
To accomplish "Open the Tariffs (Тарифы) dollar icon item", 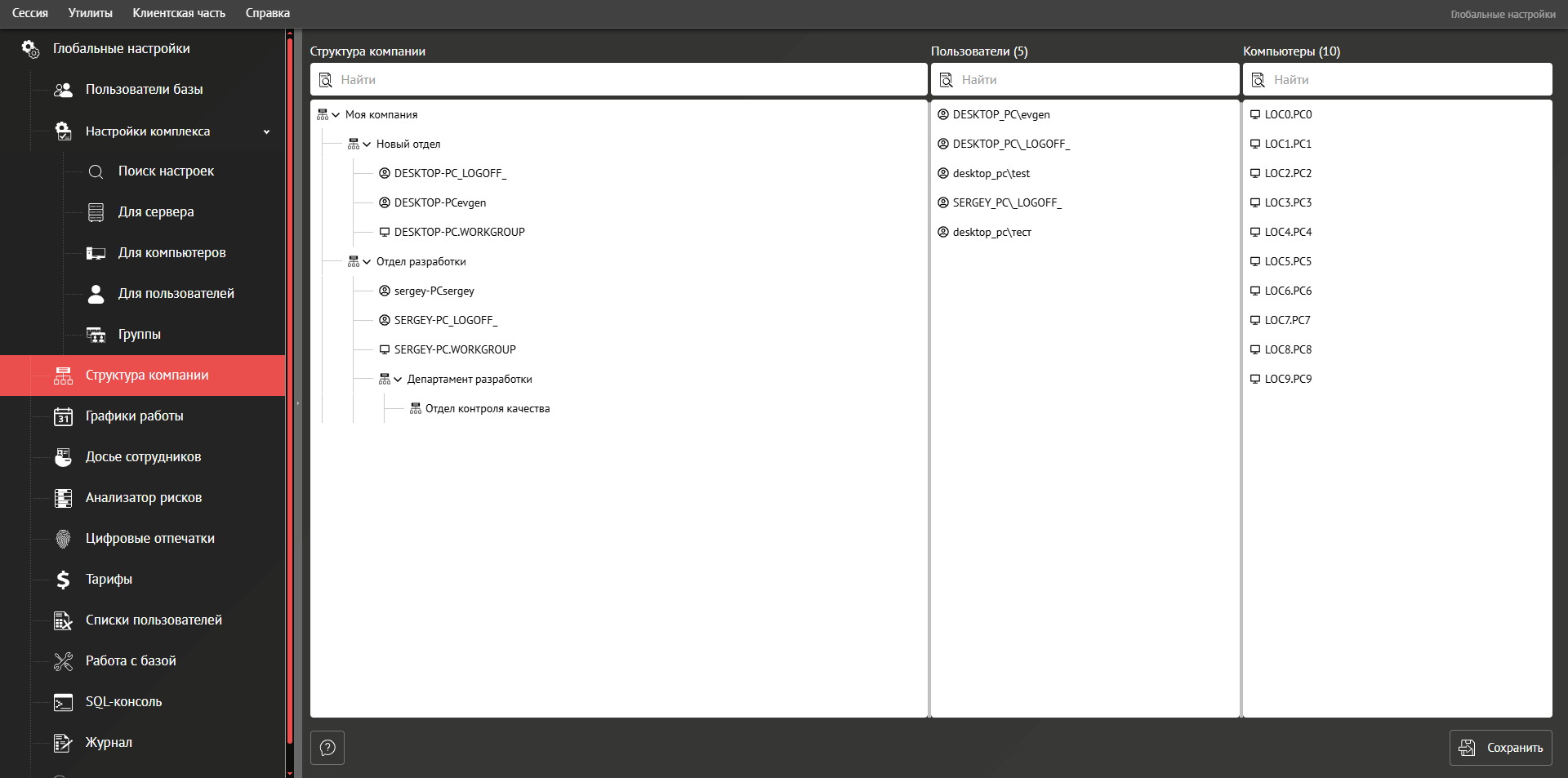I will (x=64, y=580).
